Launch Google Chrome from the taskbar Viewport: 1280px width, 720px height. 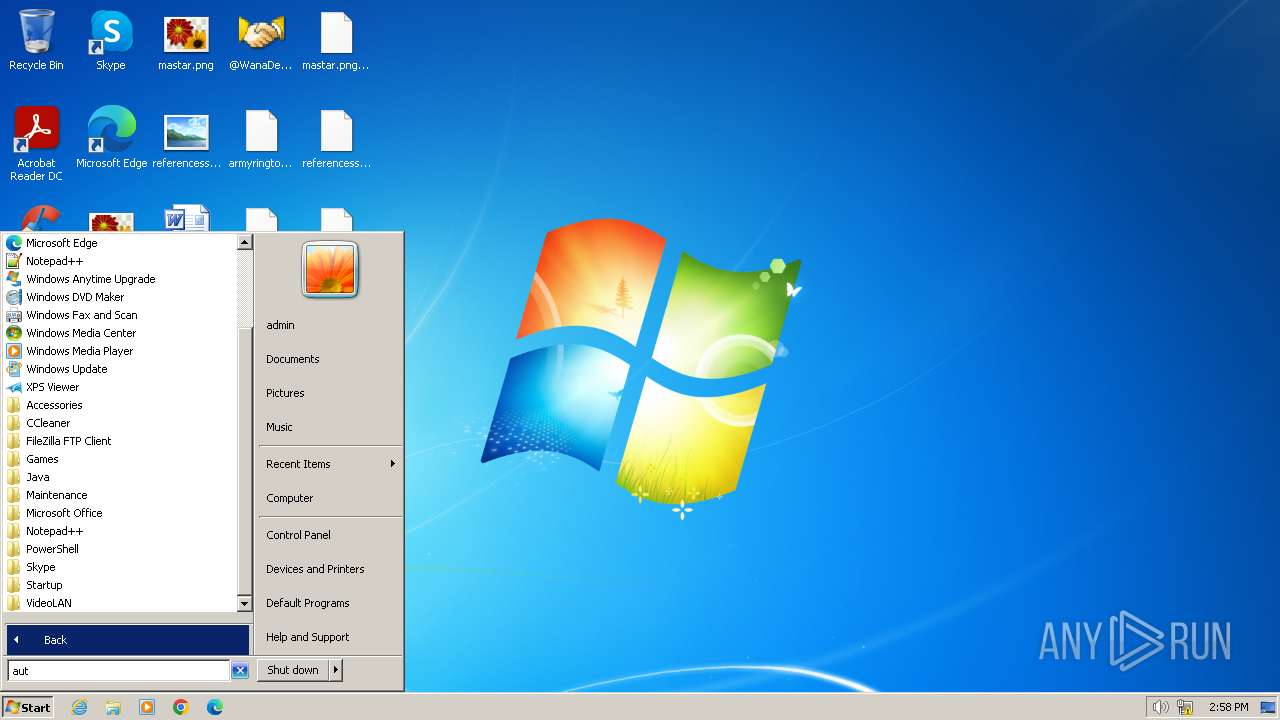[x=181, y=707]
